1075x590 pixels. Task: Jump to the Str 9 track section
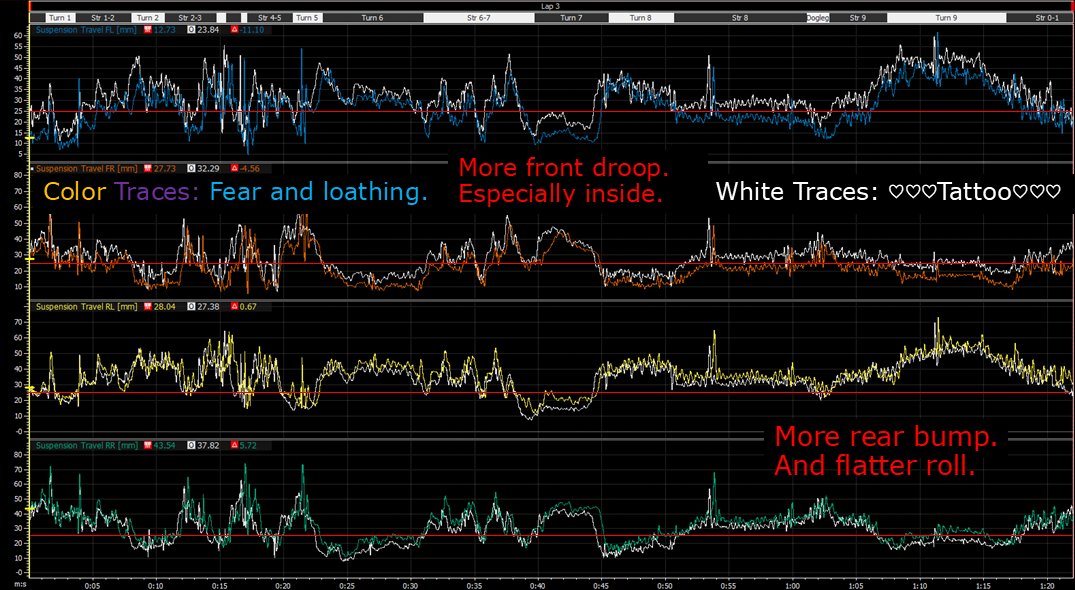click(x=858, y=18)
